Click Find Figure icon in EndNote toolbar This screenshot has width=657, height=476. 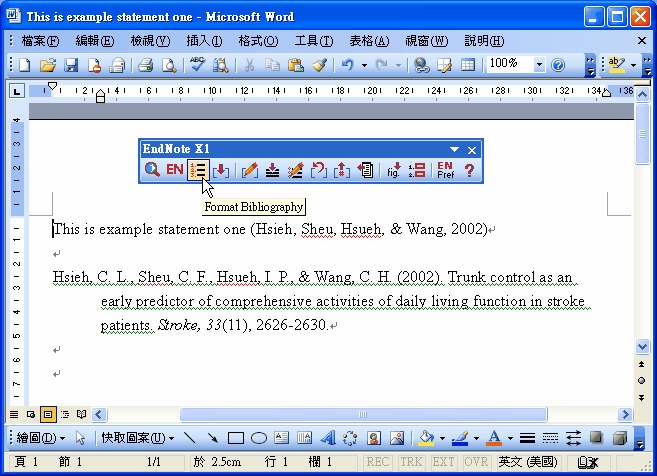394,170
